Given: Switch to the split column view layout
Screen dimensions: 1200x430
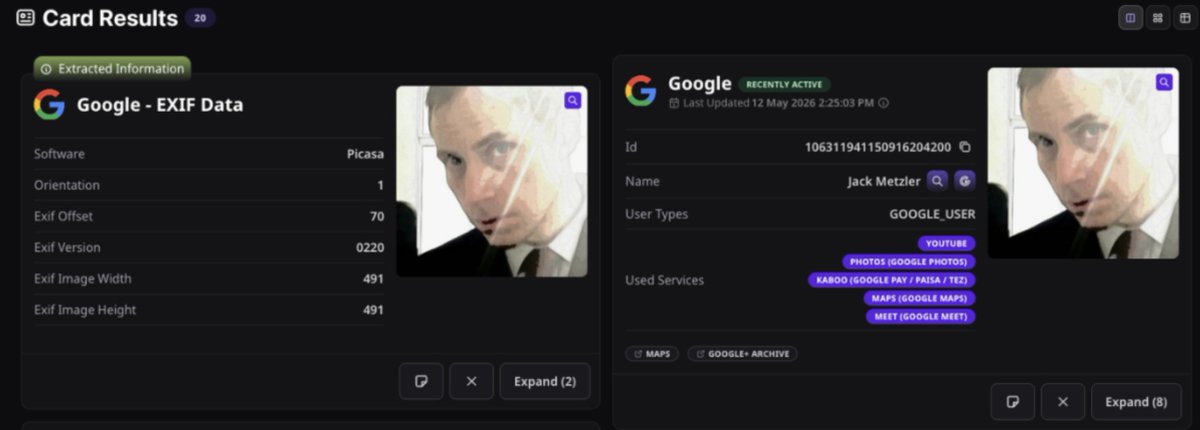Looking at the screenshot, I should [1131, 18].
